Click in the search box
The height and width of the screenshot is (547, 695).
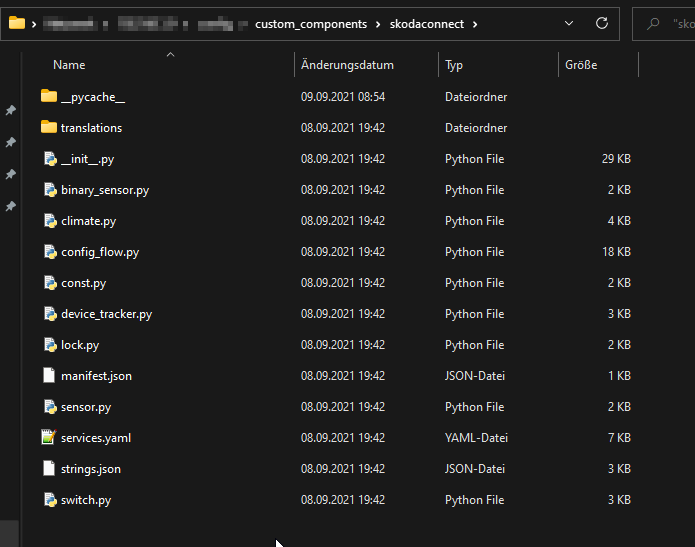[x=682, y=23]
